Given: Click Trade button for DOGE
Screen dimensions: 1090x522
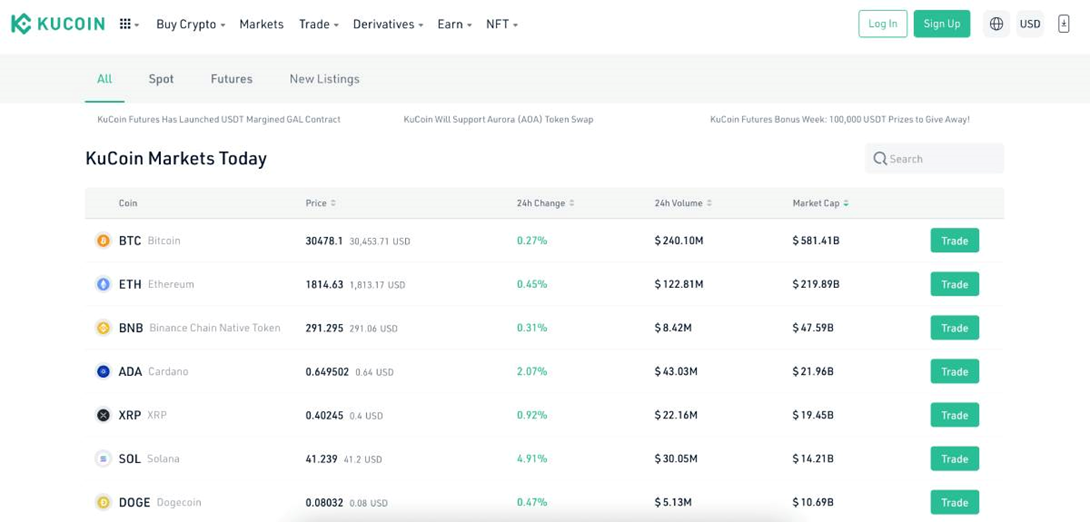Looking at the screenshot, I should pos(954,502).
